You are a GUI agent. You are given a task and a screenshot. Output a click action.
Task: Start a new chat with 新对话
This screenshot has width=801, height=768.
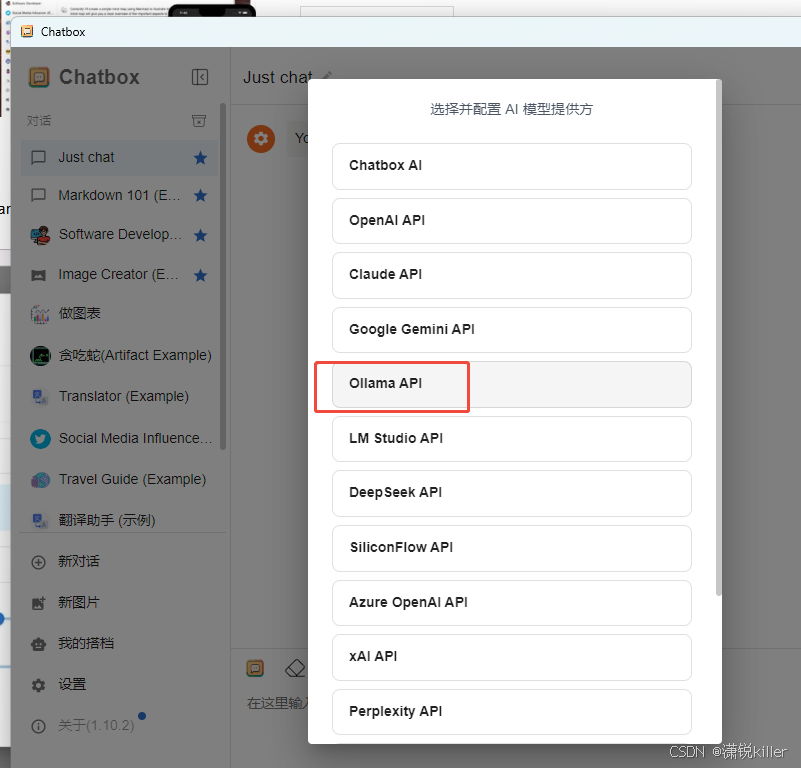coord(123,562)
